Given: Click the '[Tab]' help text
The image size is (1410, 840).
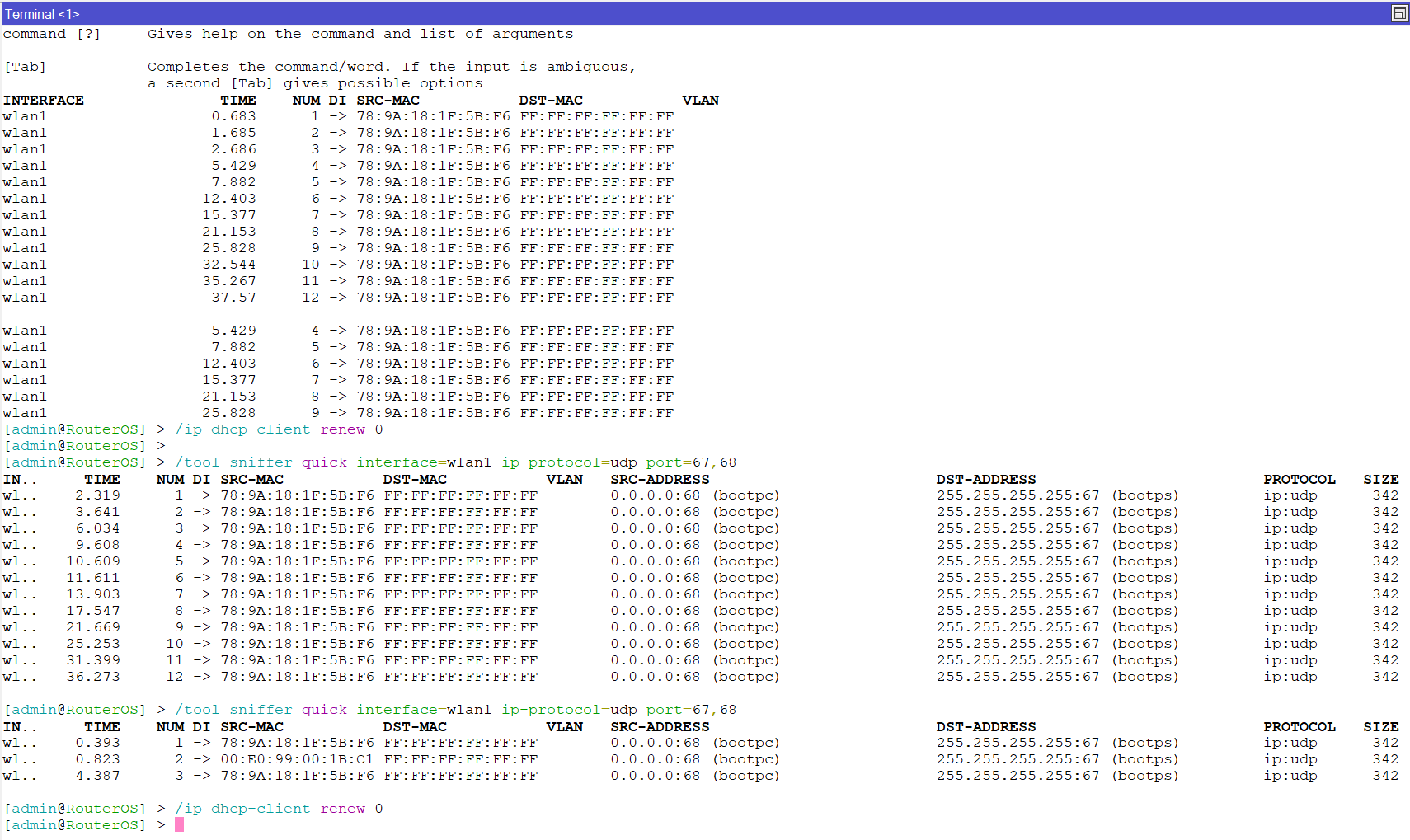Looking at the screenshot, I should [25, 67].
